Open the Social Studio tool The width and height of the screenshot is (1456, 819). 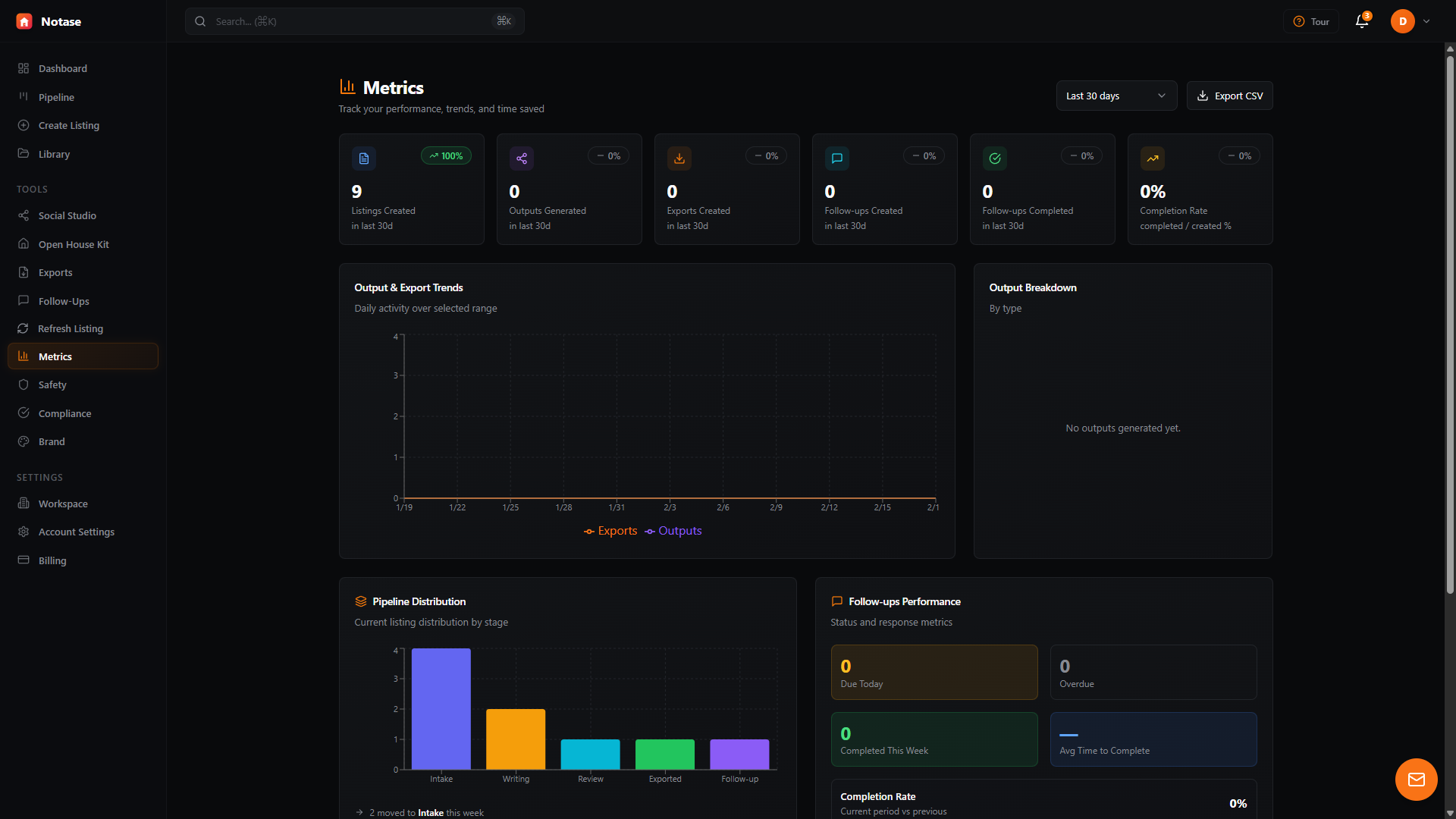pos(67,215)
